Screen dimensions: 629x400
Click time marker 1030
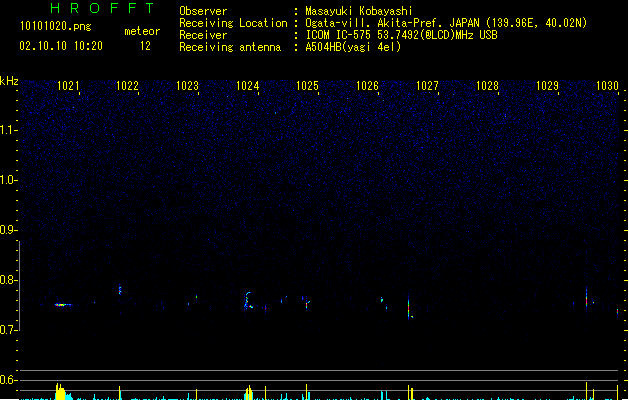(x=607, y=86)
